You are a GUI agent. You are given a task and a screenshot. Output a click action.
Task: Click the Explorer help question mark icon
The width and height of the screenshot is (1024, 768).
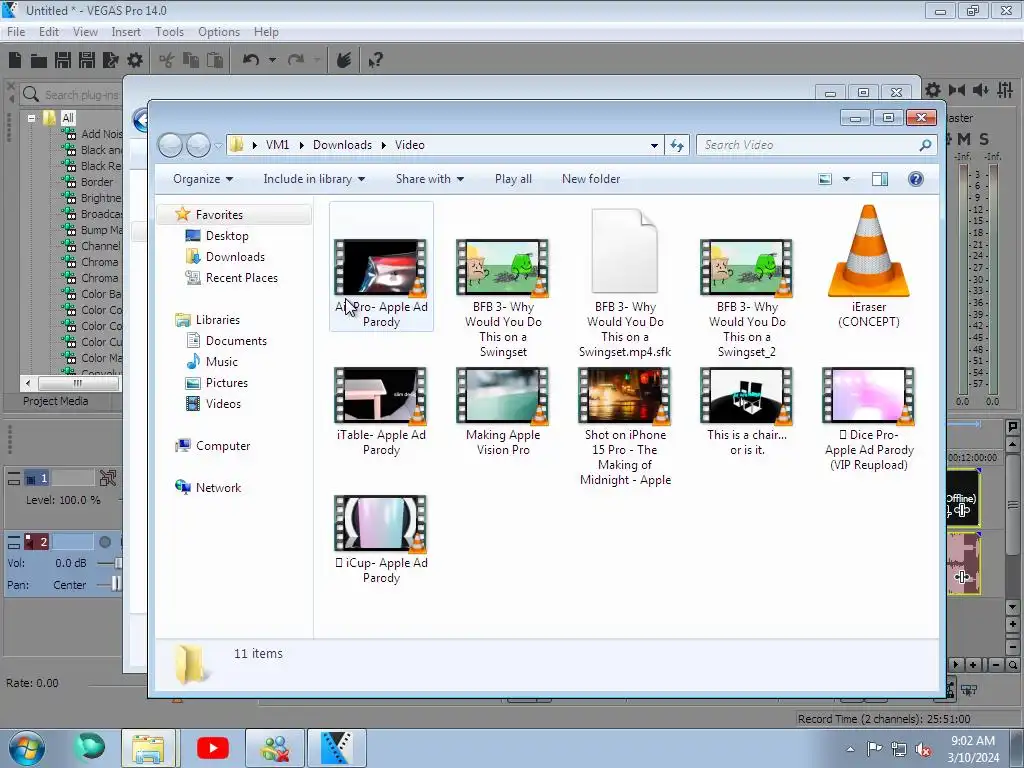(916, 179)
